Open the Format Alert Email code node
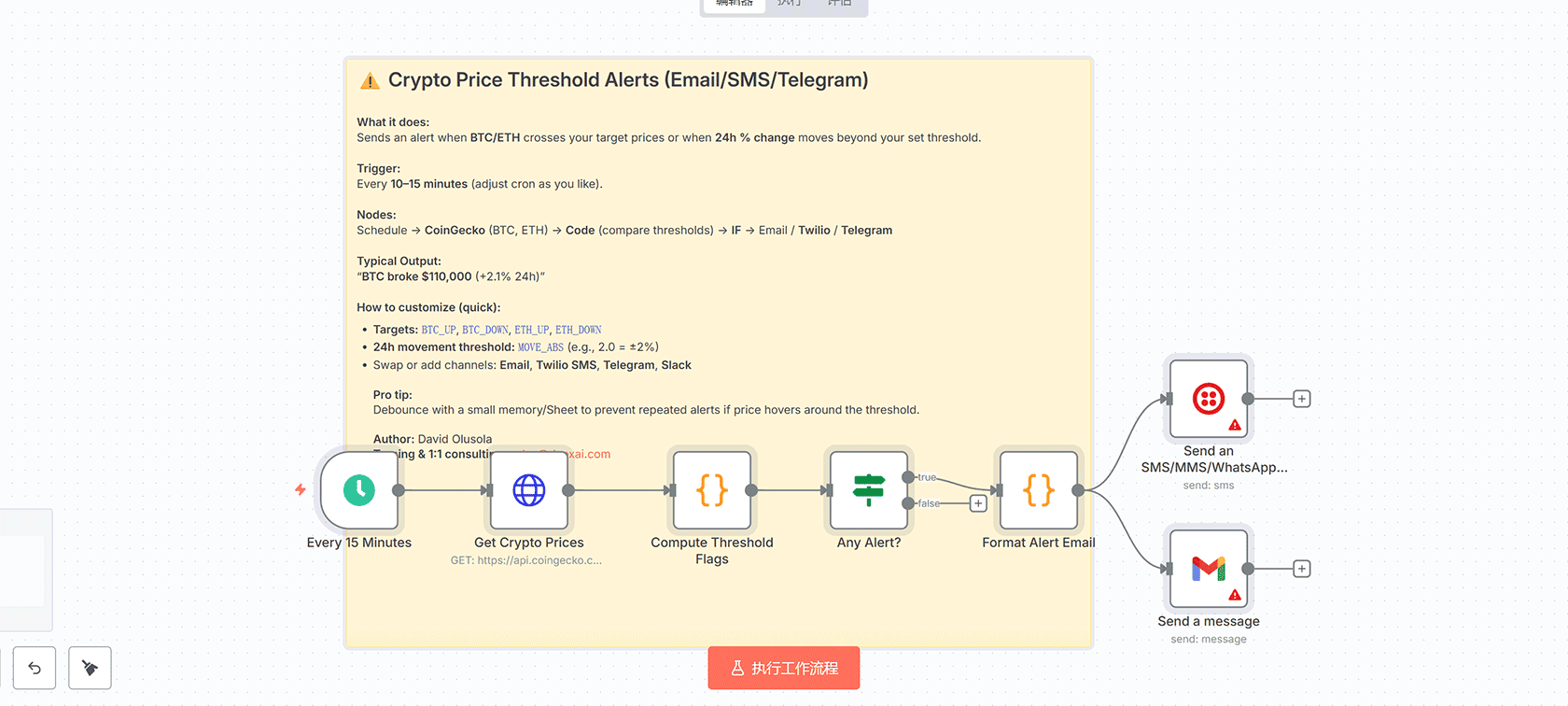The width and height of the screenshot is (1568, 706). pyautogui.click(x=1039, y=490)
